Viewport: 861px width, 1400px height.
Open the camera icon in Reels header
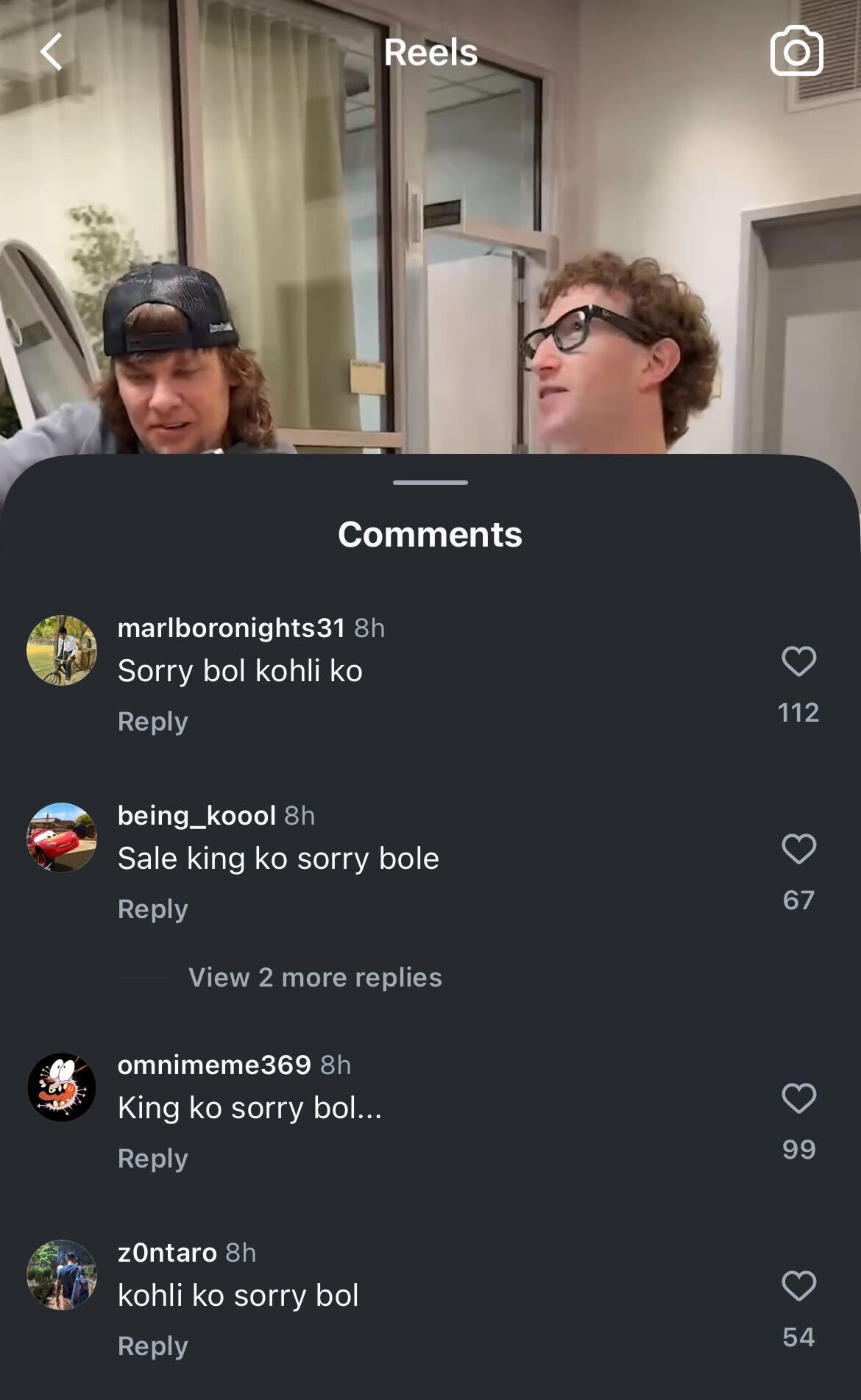pyautogui.click(x=796, y=51)
